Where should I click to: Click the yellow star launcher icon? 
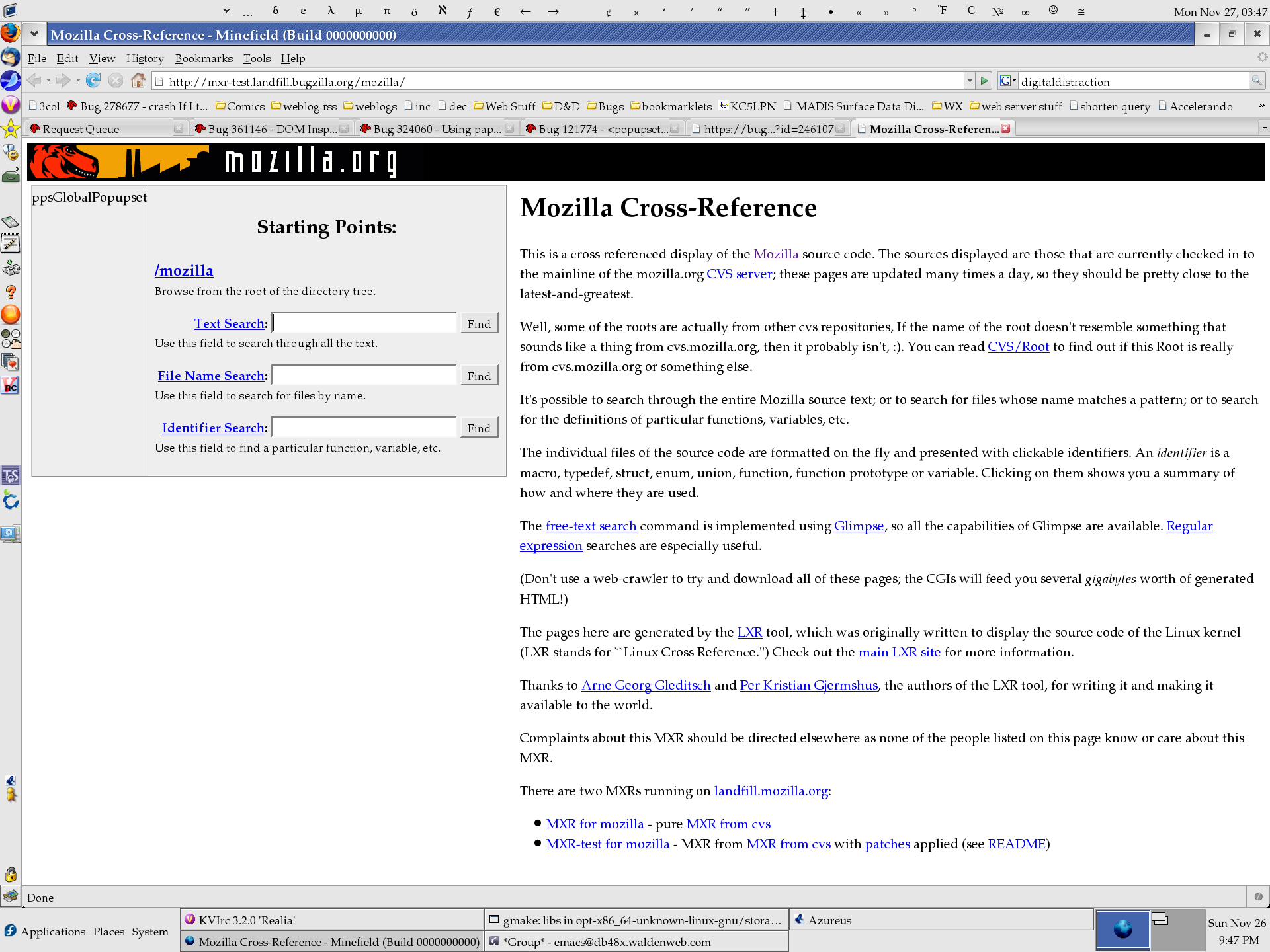11,128
